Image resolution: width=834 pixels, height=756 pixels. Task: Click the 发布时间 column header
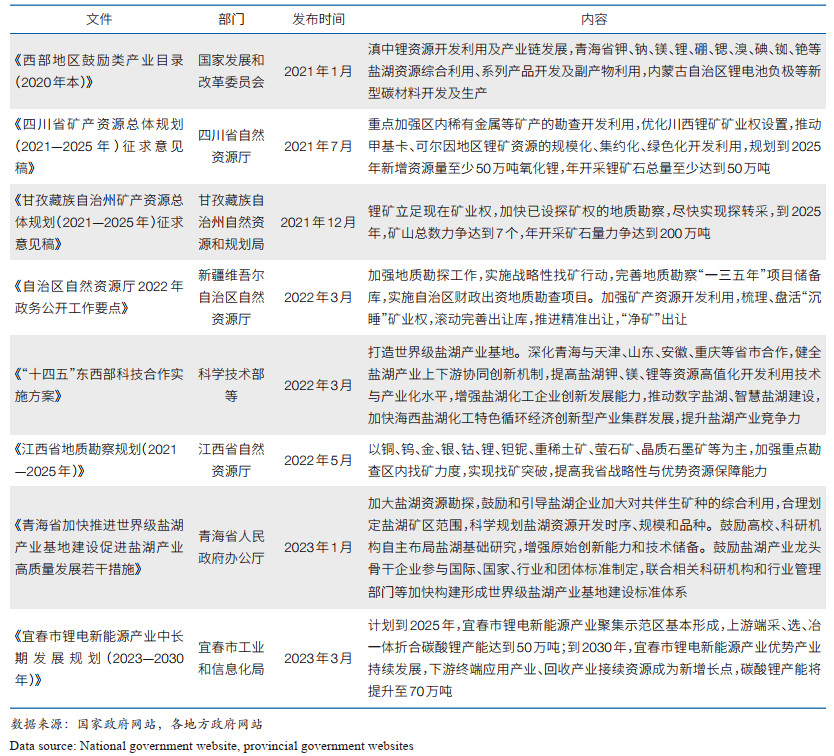[x=318, y=19]
